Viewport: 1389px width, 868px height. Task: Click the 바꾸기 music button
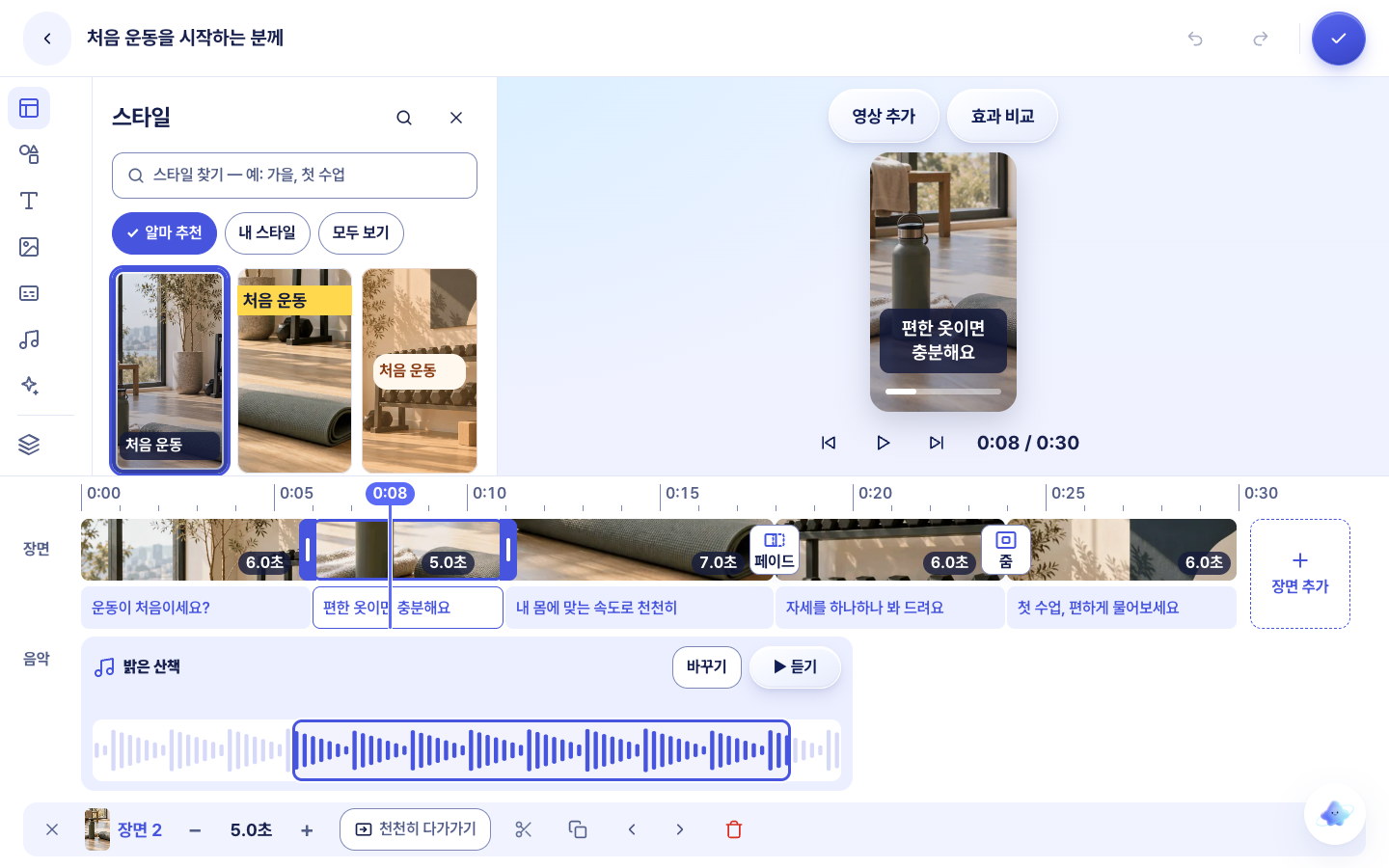(707, 667)
